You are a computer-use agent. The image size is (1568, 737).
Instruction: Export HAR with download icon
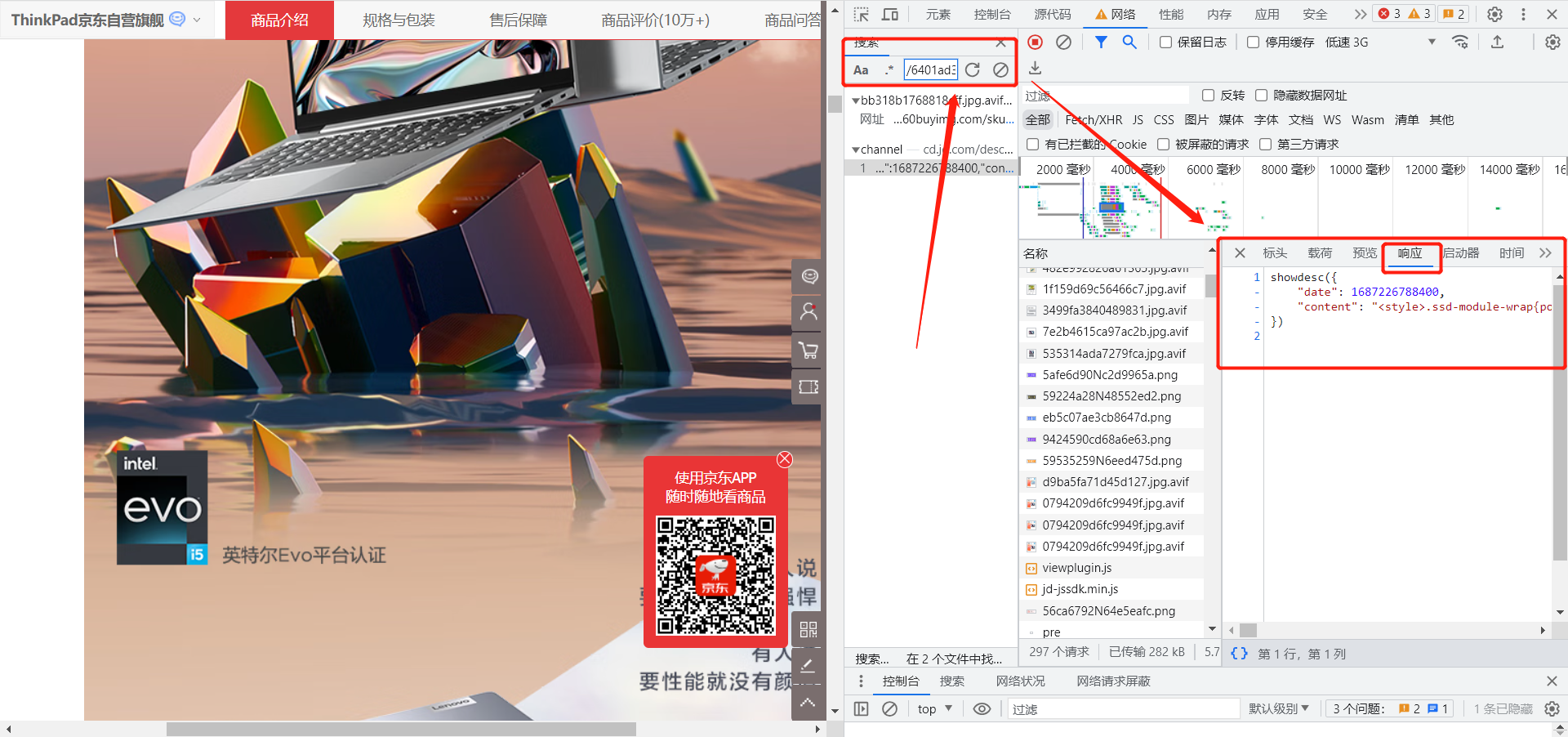1035,68
